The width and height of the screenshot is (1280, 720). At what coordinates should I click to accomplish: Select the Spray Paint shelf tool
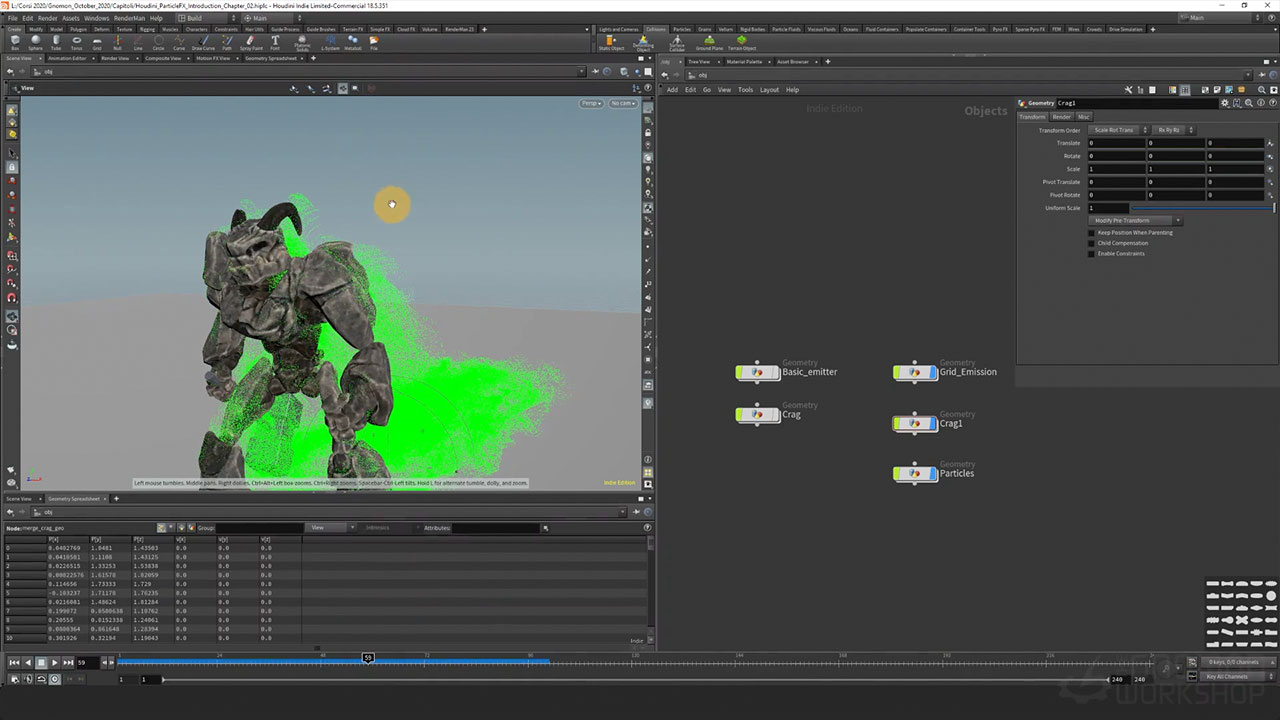coord(251,42)
